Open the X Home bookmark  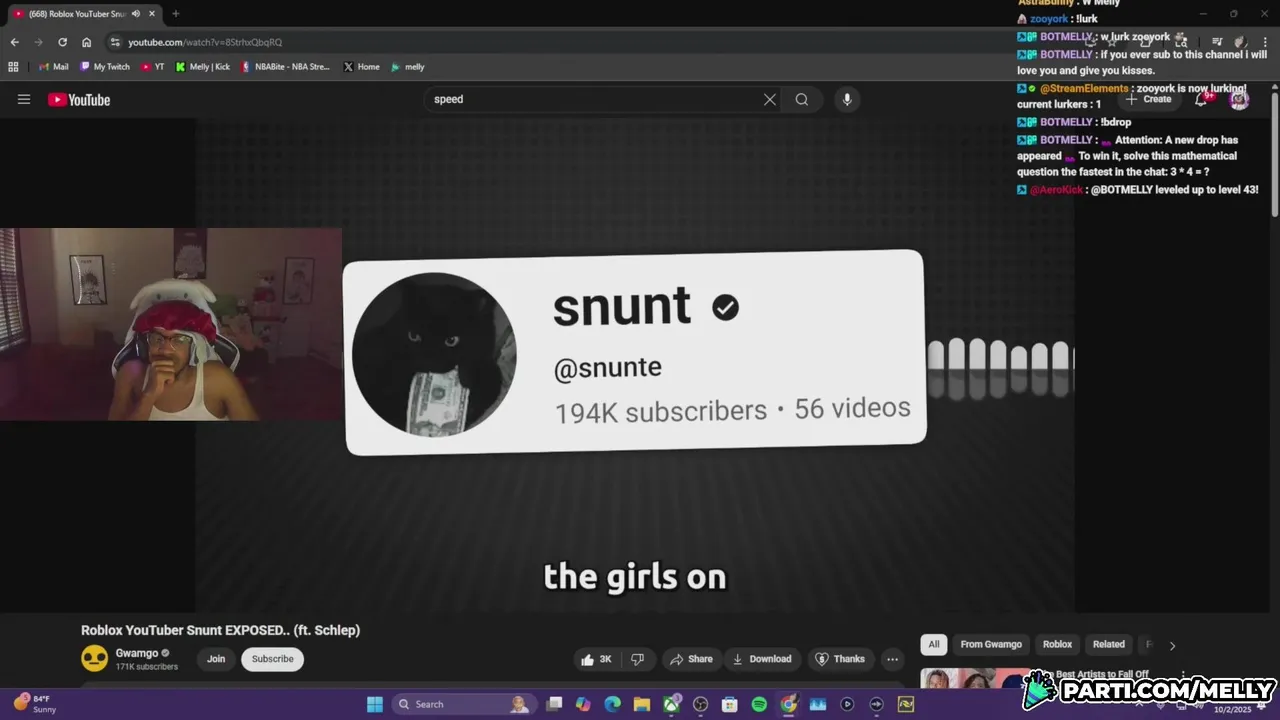[361, 67]
